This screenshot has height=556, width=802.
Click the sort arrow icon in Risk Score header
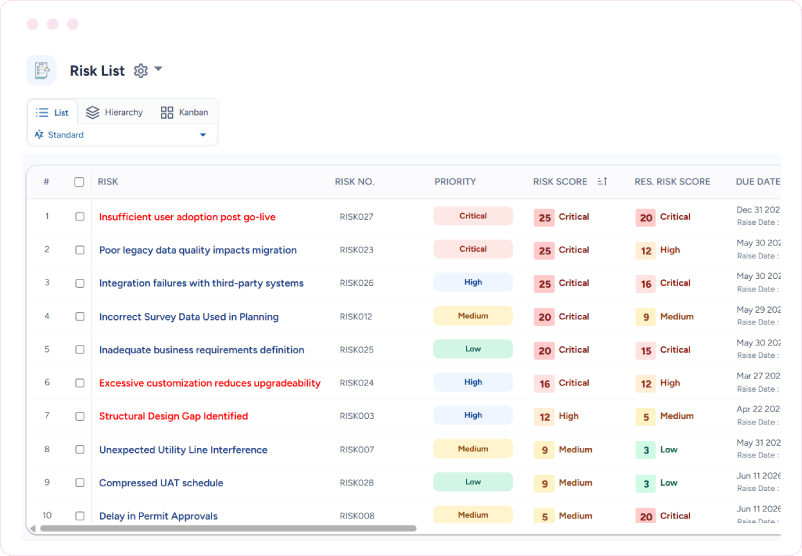click(x=603, y=182)
